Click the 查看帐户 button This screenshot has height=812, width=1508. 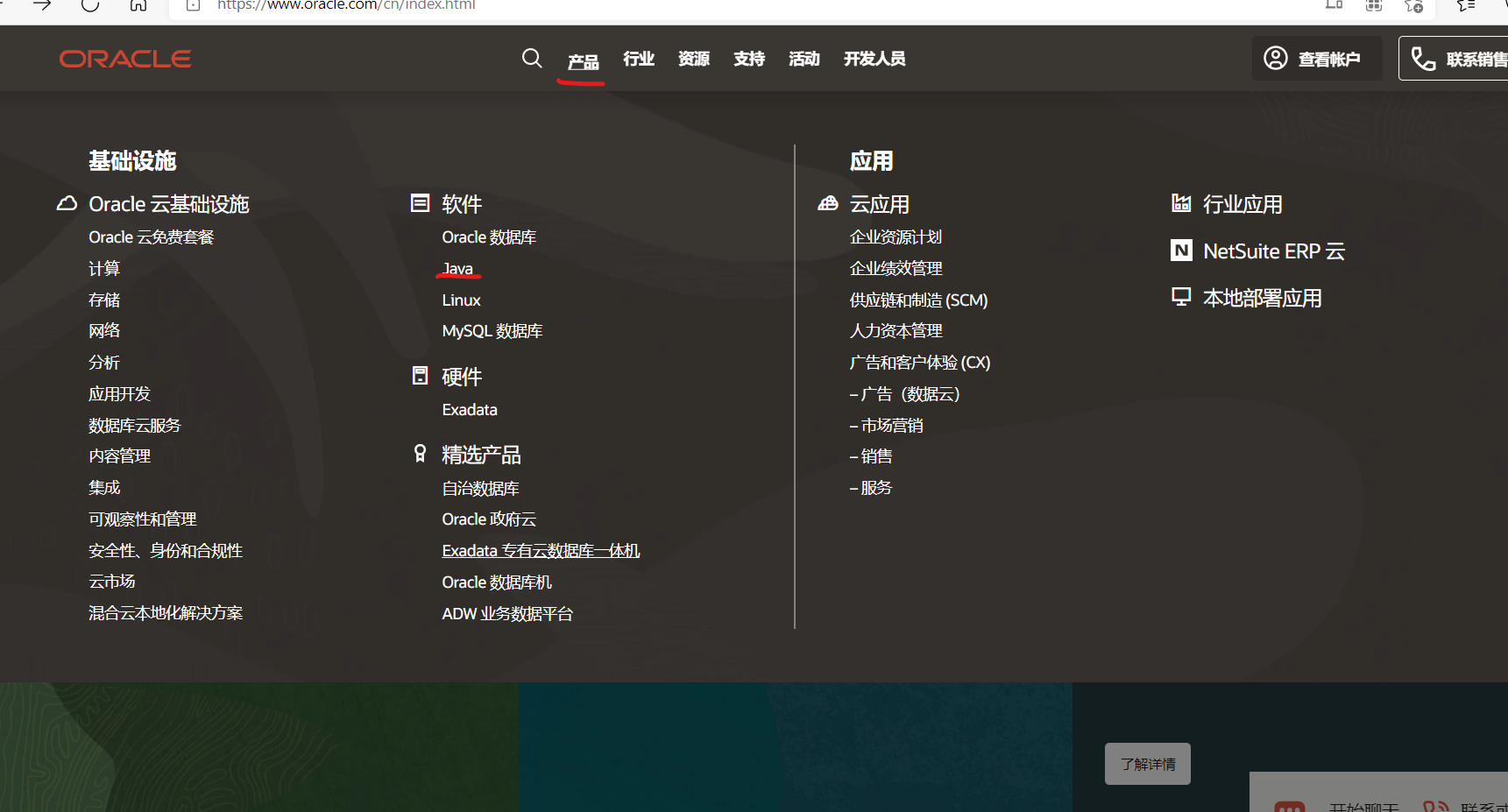[x=1317, y=58]
